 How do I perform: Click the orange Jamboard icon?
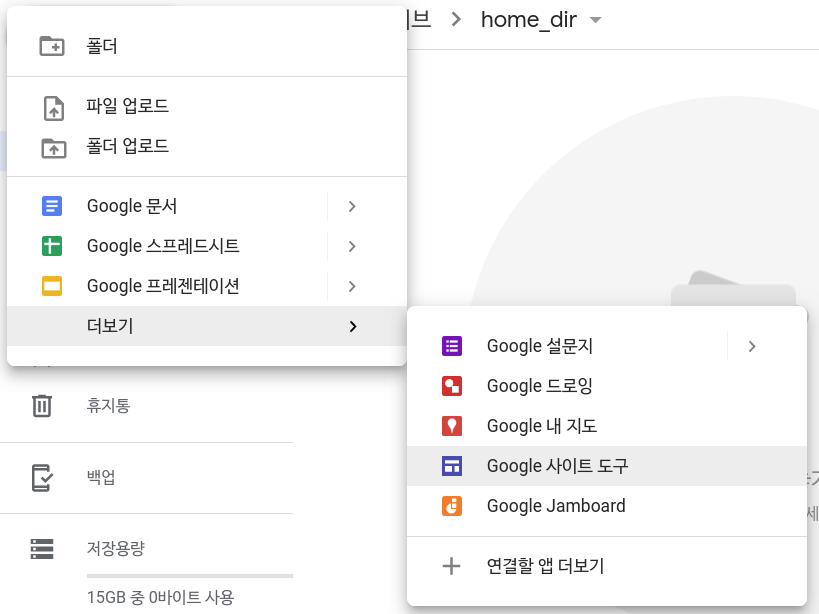(452, 506)
